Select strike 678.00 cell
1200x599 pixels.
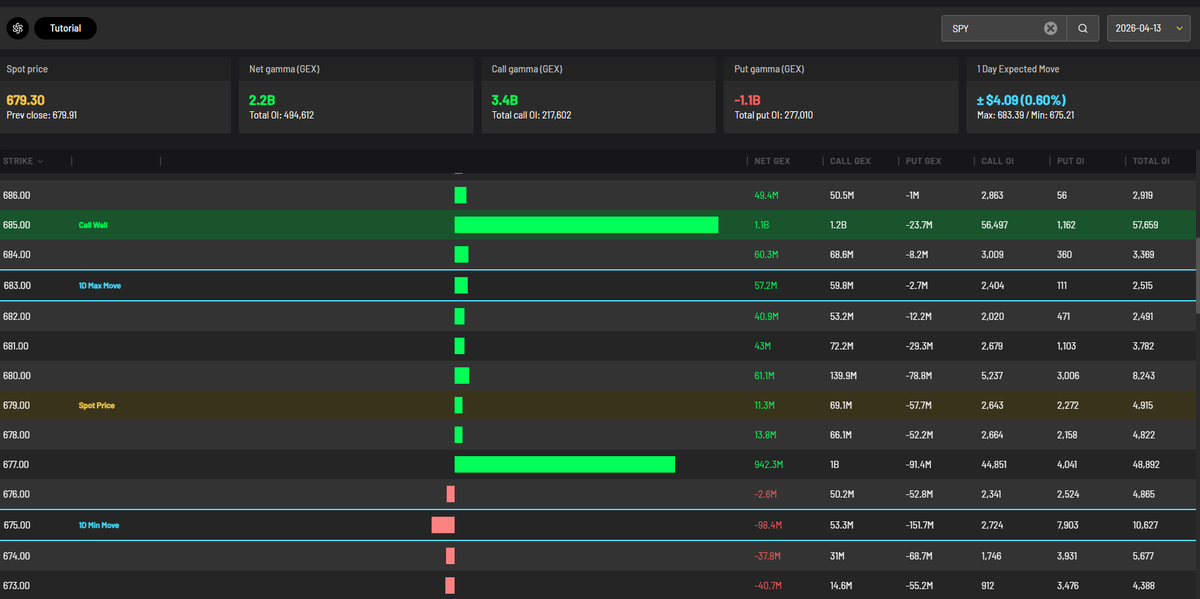17,435
